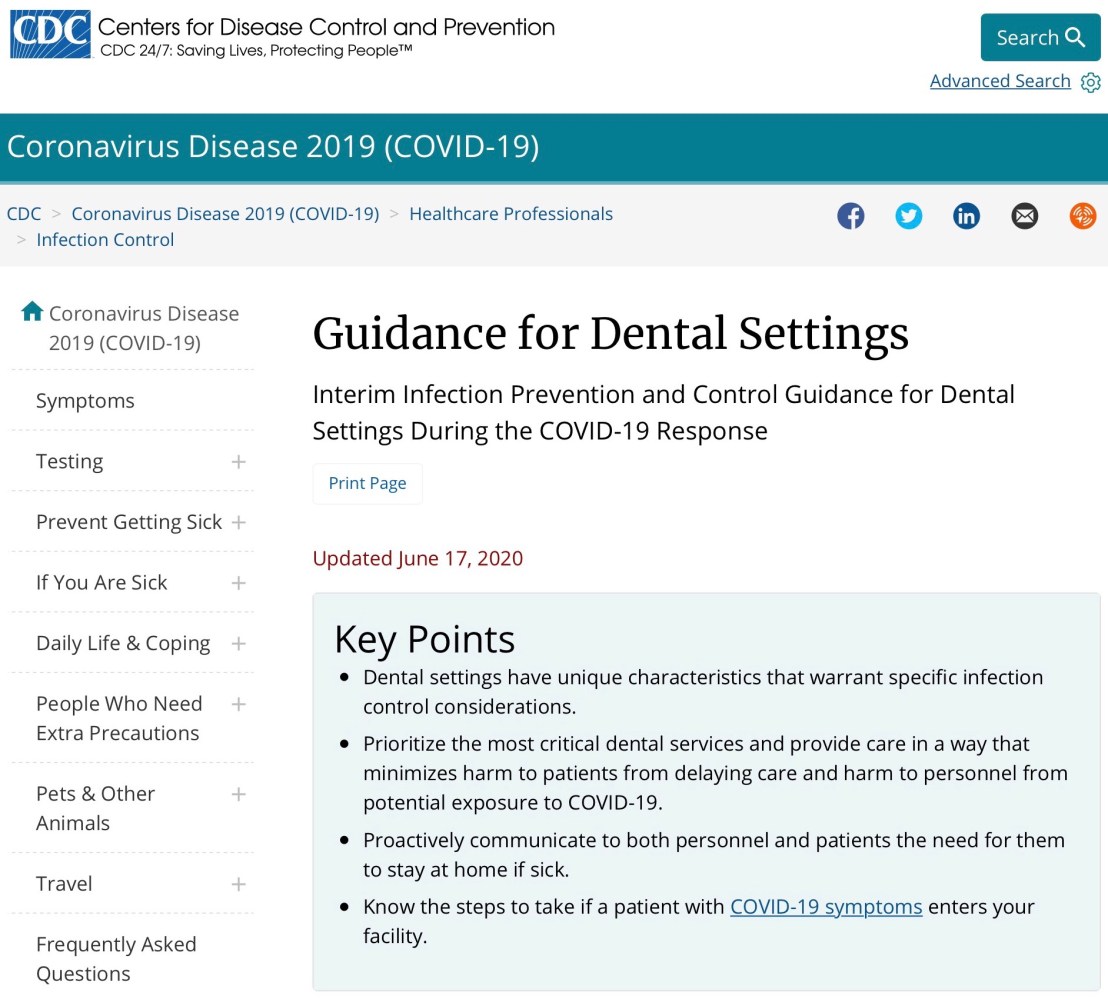Expand the Prevent Getting Sick section
Viewport: 1108px width, 999px height.
(x=238, y=522)
